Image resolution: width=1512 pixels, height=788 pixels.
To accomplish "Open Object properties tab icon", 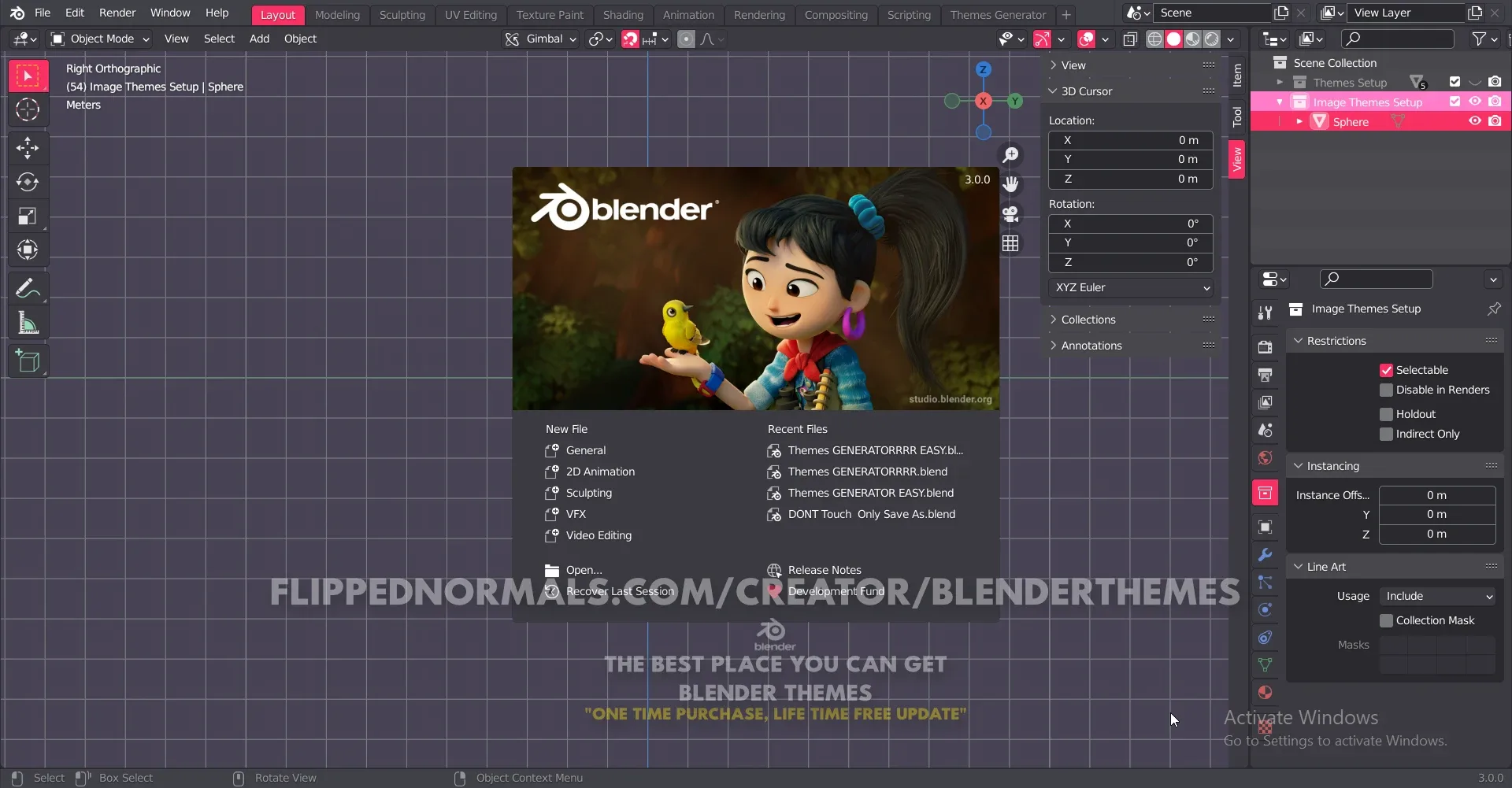I will tap(1265, 527).
